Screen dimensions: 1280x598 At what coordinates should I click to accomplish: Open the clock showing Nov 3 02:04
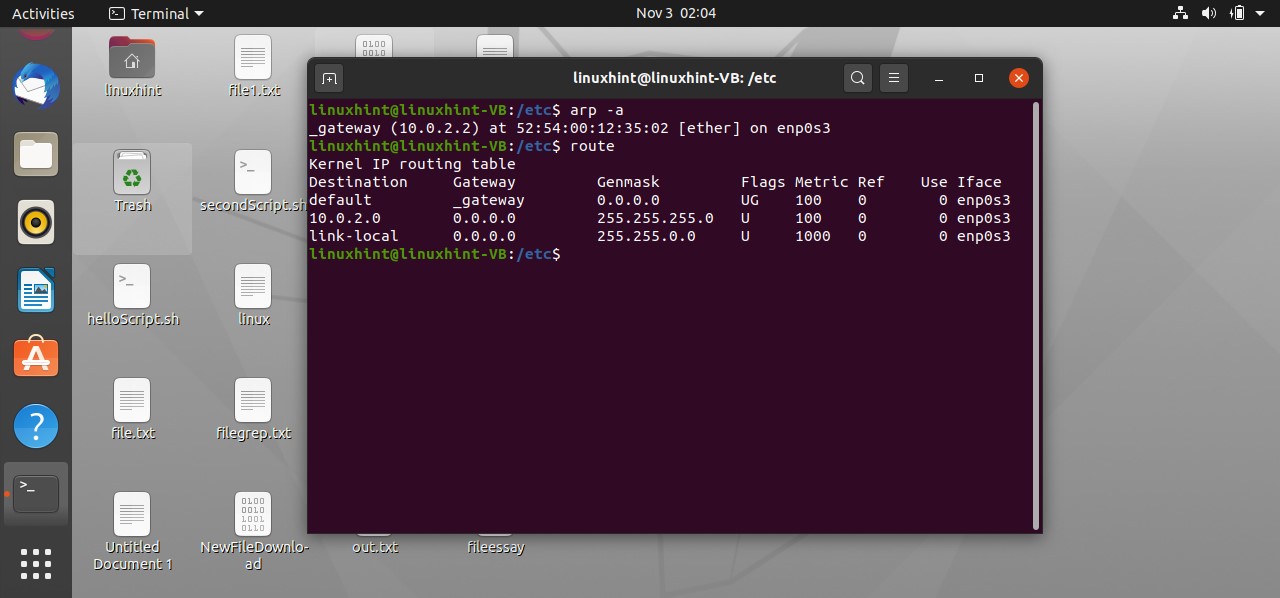click(676, 14)
